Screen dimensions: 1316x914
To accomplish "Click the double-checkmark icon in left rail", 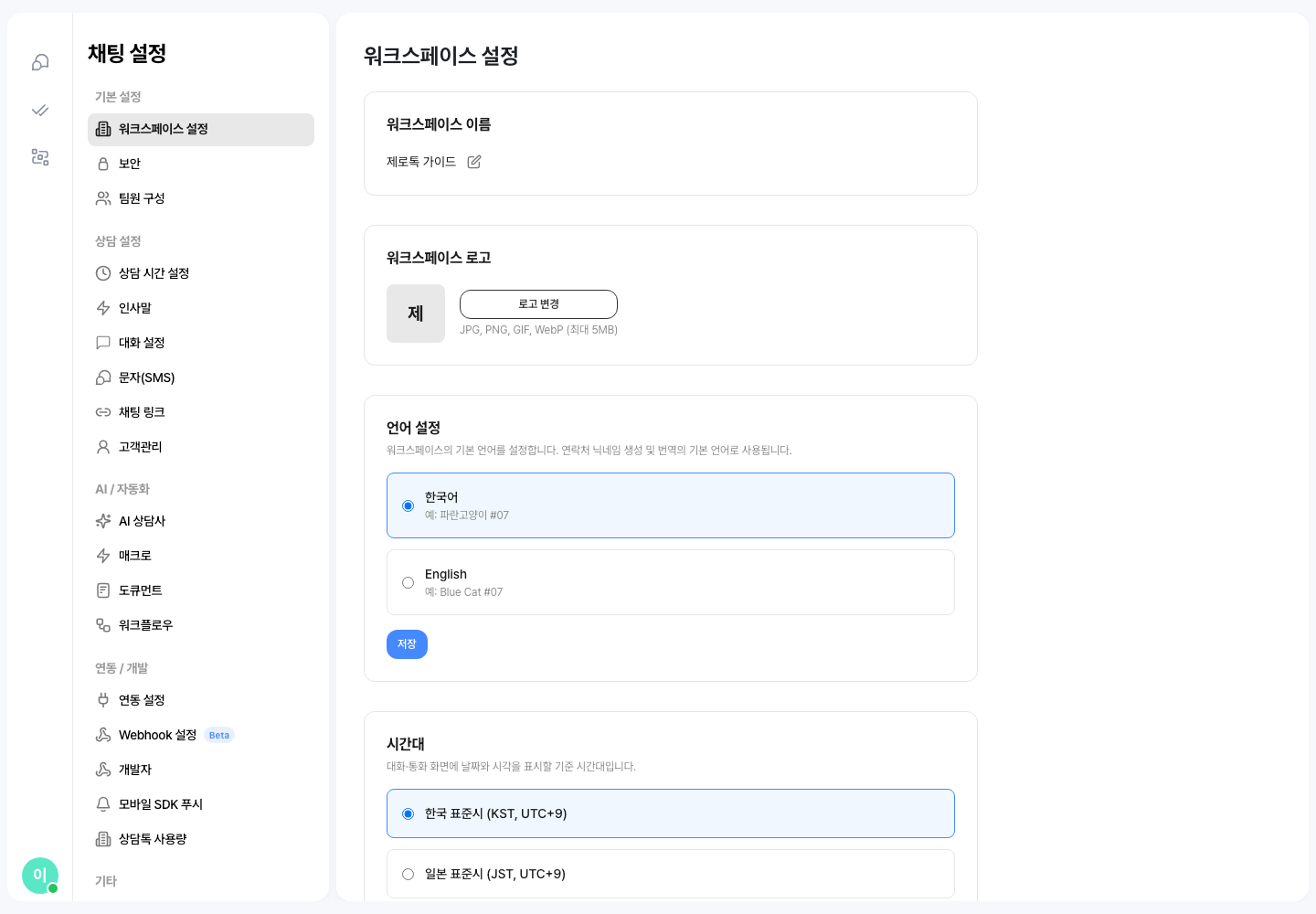I will (40, 110).
